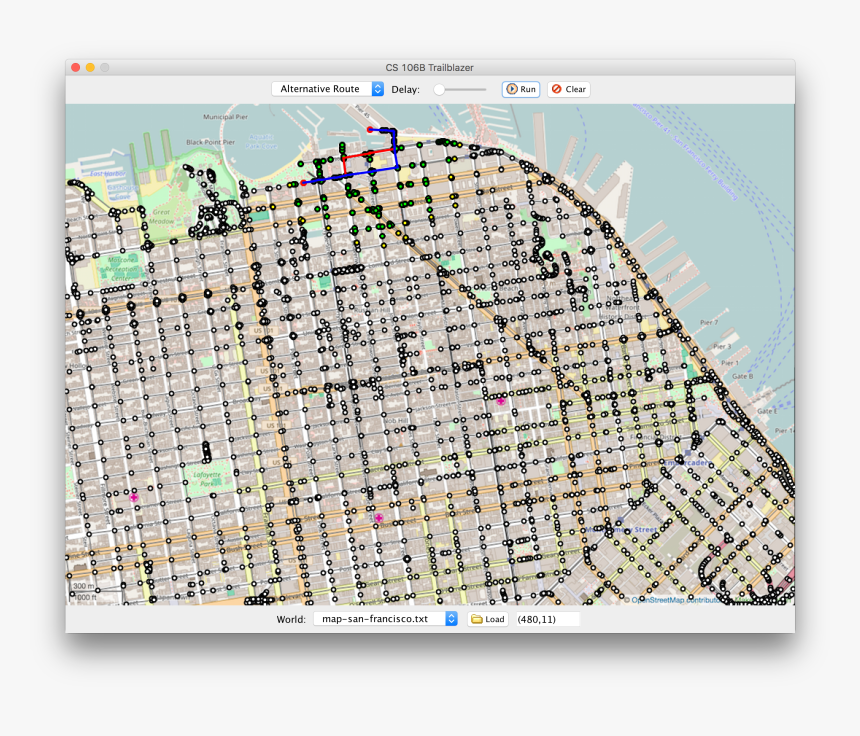Expand the map-san-francisco.txt world dropdown
This screenshot has width=860, height=736.
[385, 619]
